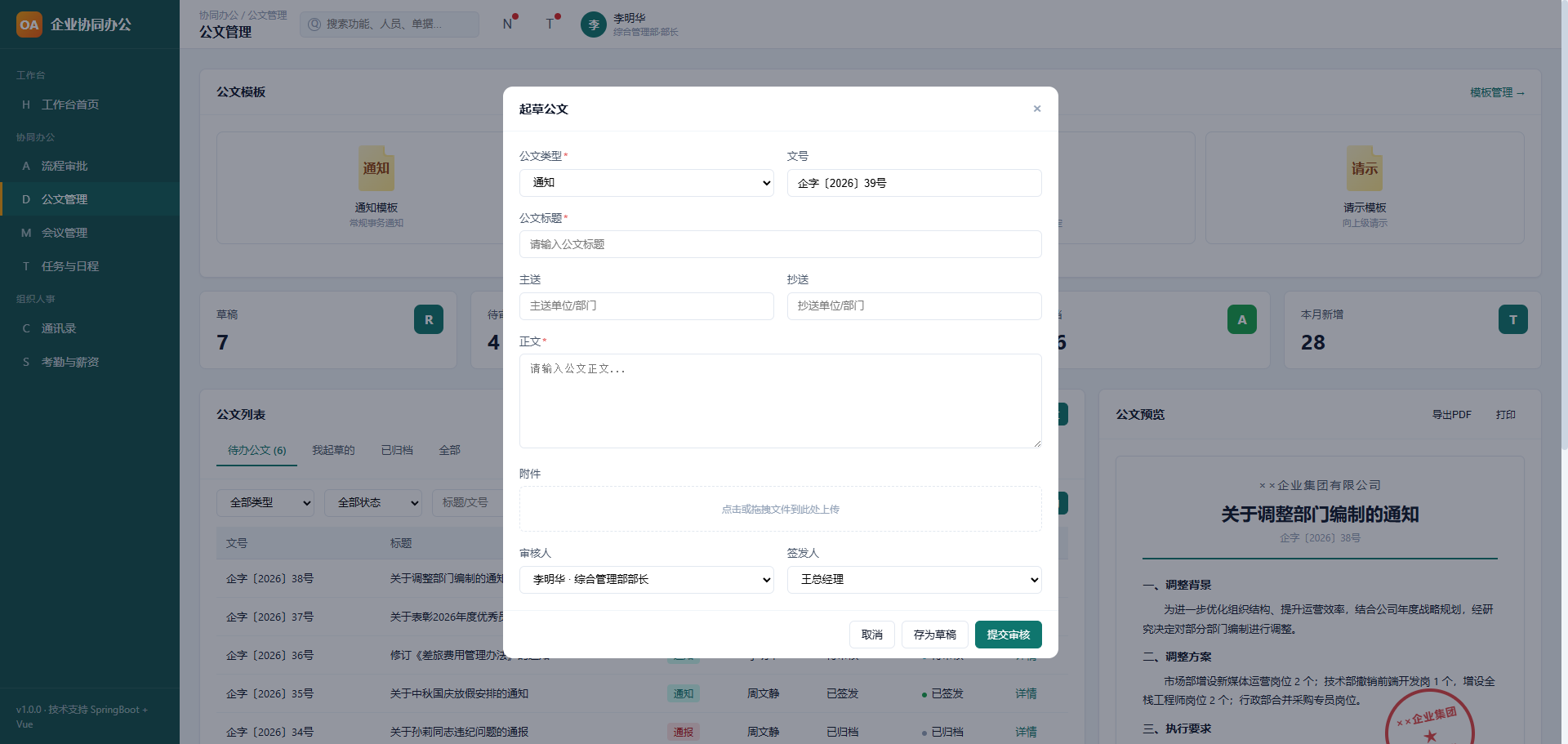Click the OA logo in the sidebar
Image resolution: width=1568 pixels, height=744 pixels.
point(29,25)
